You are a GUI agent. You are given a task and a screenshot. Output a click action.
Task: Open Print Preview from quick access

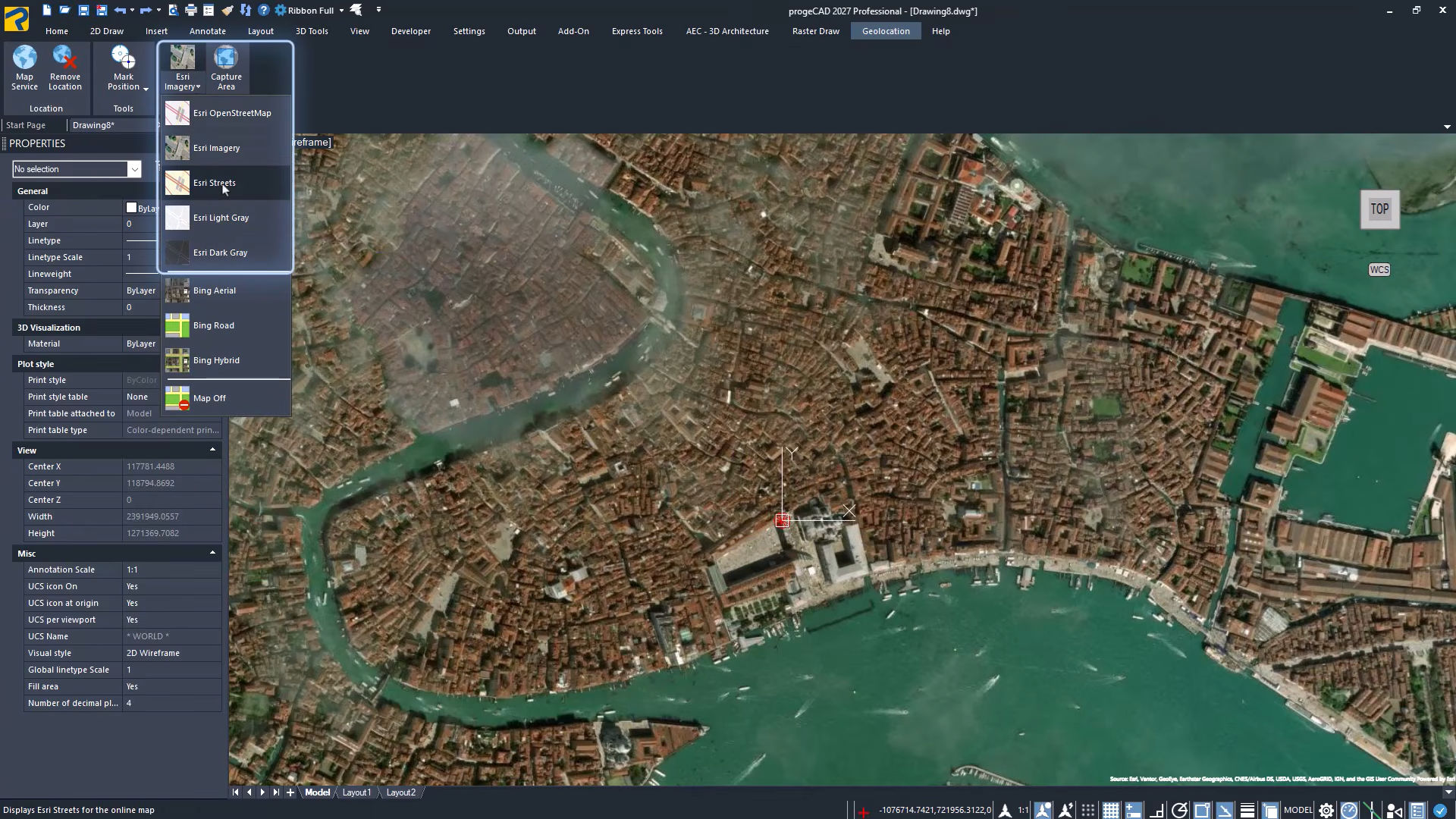tap(173, 11)
